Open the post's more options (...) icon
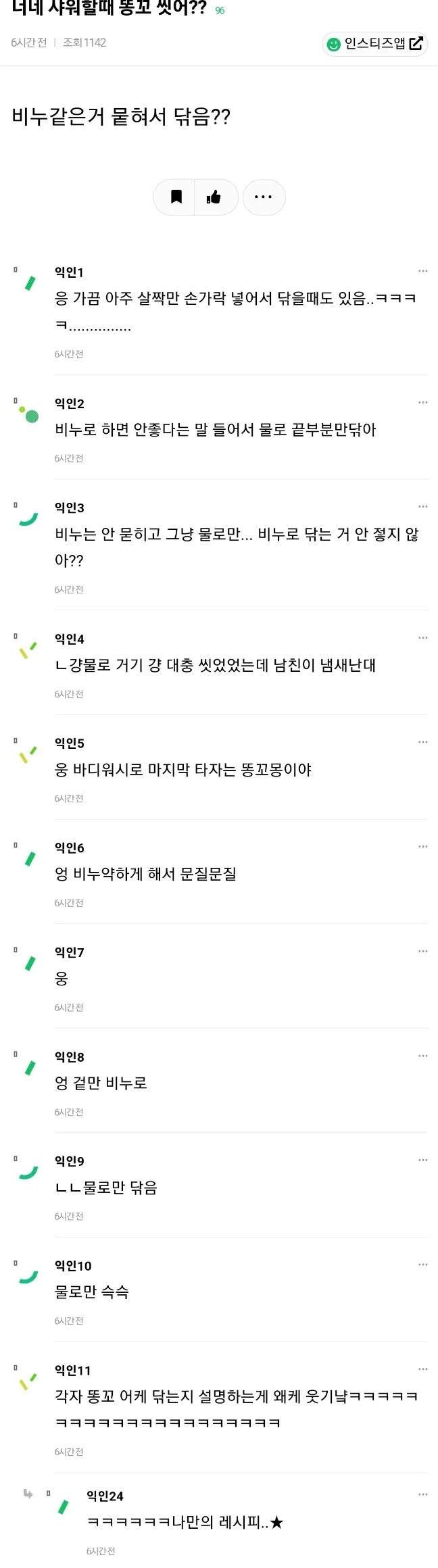The image size is (438, 1568). click(264, 197)
